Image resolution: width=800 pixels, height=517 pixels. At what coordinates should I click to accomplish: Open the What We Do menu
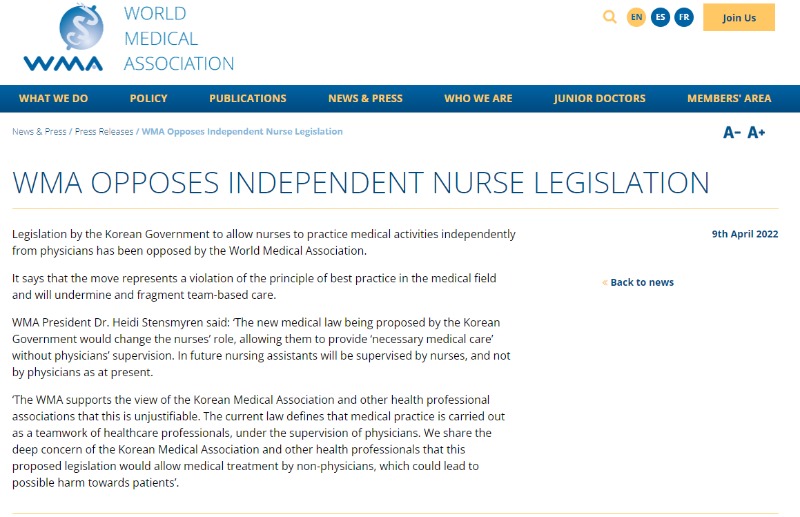click(54, 99)
